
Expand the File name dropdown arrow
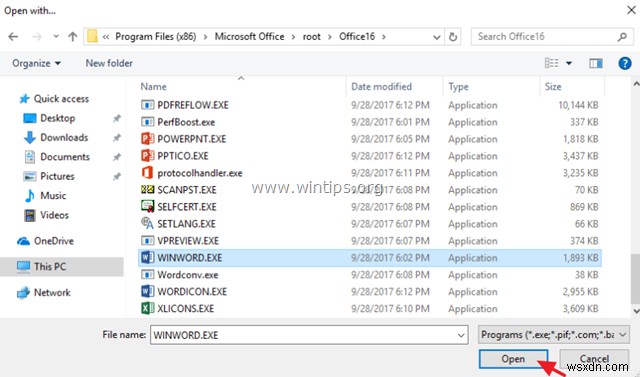(x=461, y=335)
